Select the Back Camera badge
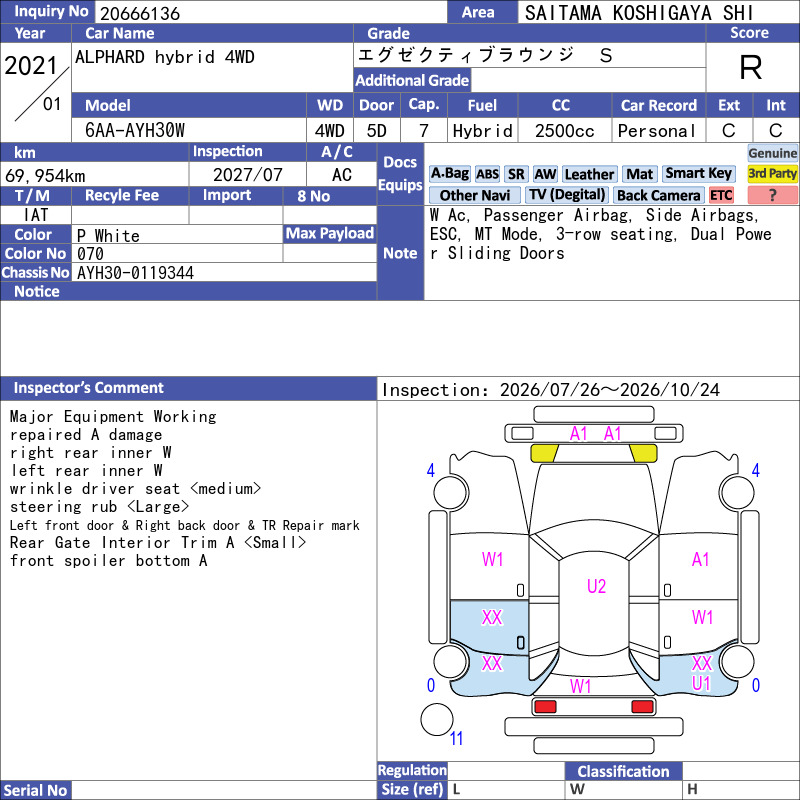 tap(658, 195)
